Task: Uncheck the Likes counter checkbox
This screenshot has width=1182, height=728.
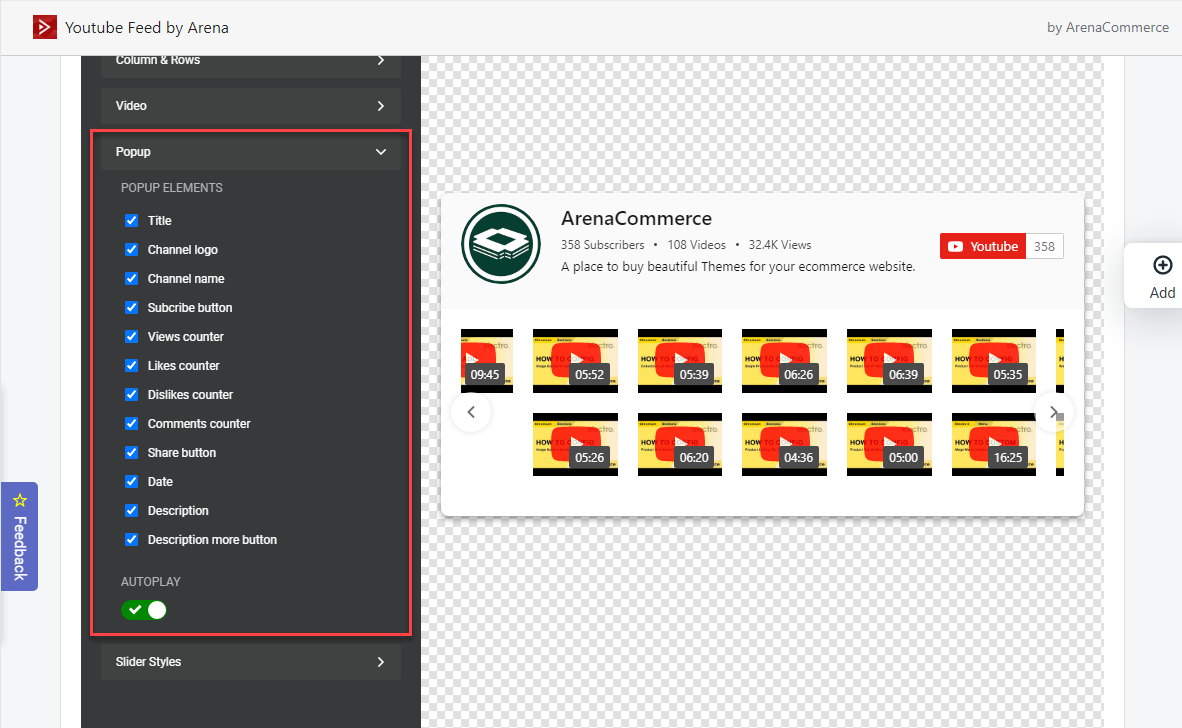Action: point(131,366)
